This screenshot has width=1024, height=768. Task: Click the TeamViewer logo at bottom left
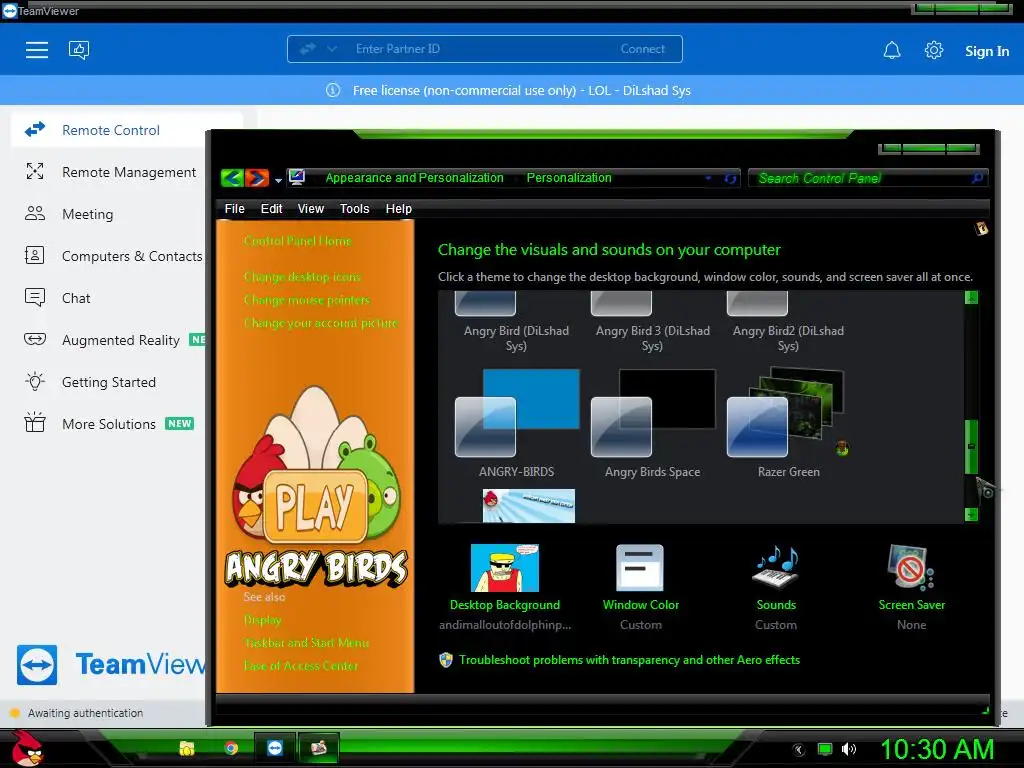click(37, 665)
